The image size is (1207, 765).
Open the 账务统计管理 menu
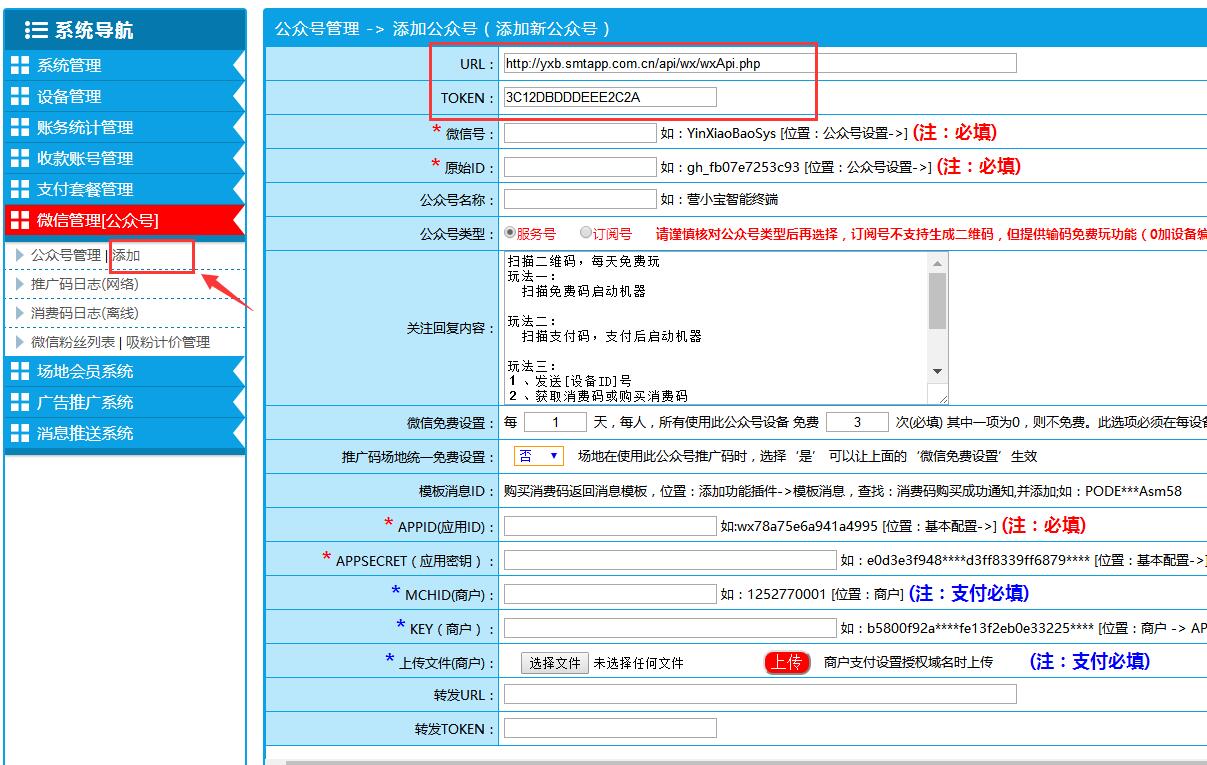pyautogui.click(x=125, y=127)
